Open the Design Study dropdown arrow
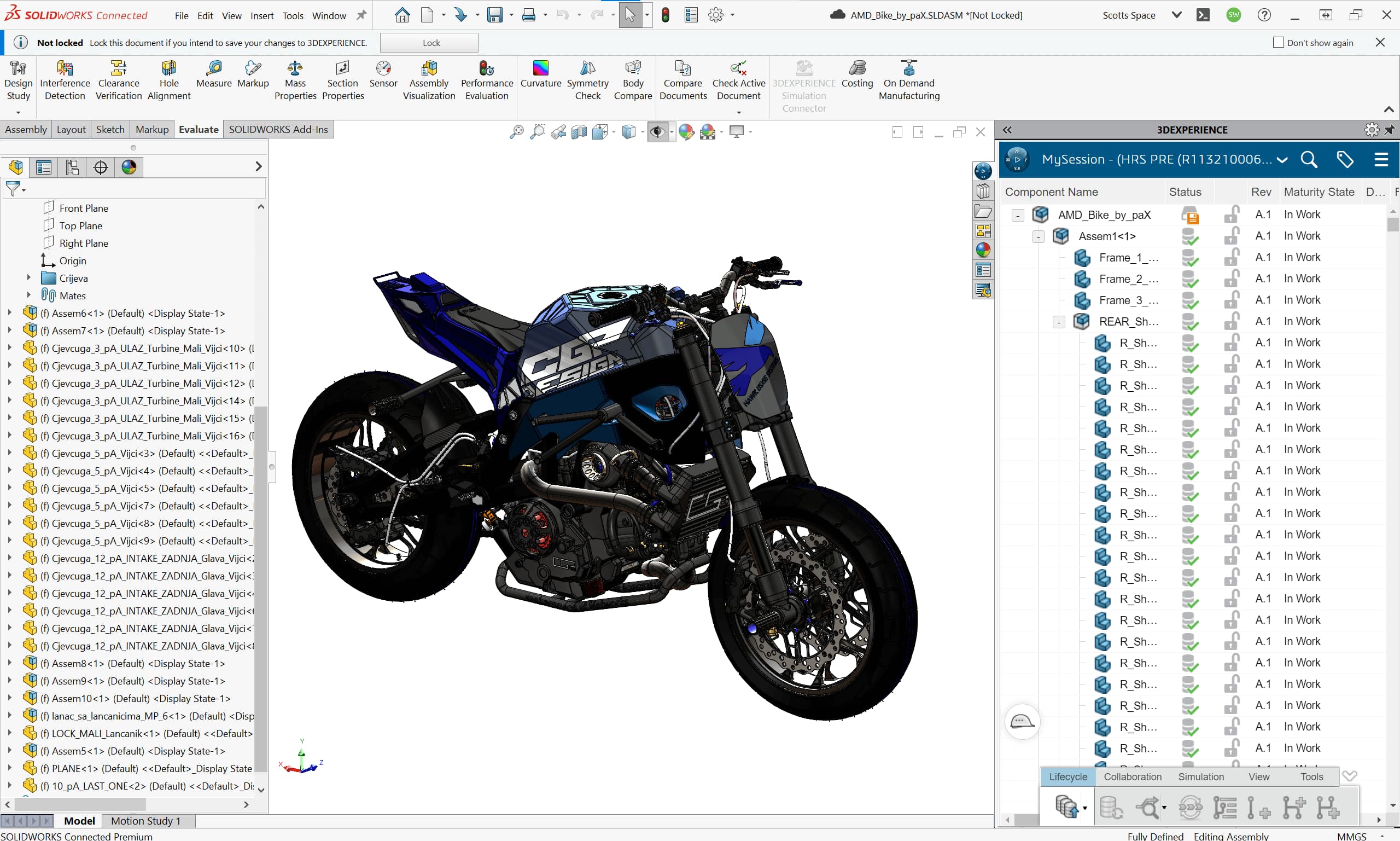 tap(18, 112)
